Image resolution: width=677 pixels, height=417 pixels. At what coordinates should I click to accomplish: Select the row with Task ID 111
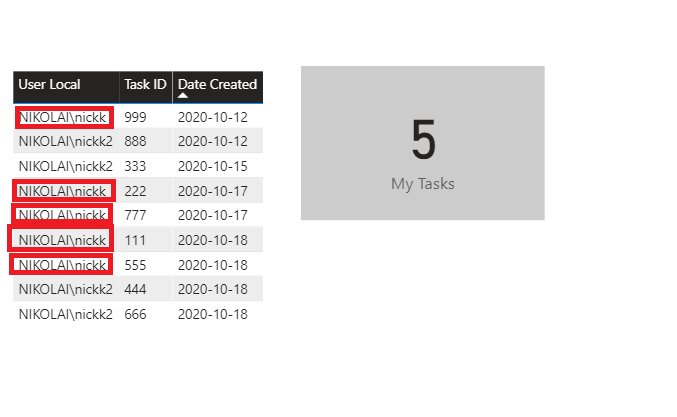point(138,240)
